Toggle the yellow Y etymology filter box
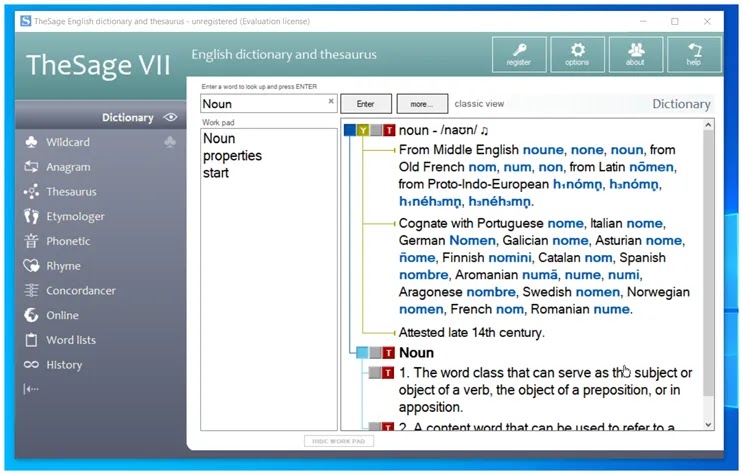Viewport: 743px width, 475px height. tap(363, 130)
